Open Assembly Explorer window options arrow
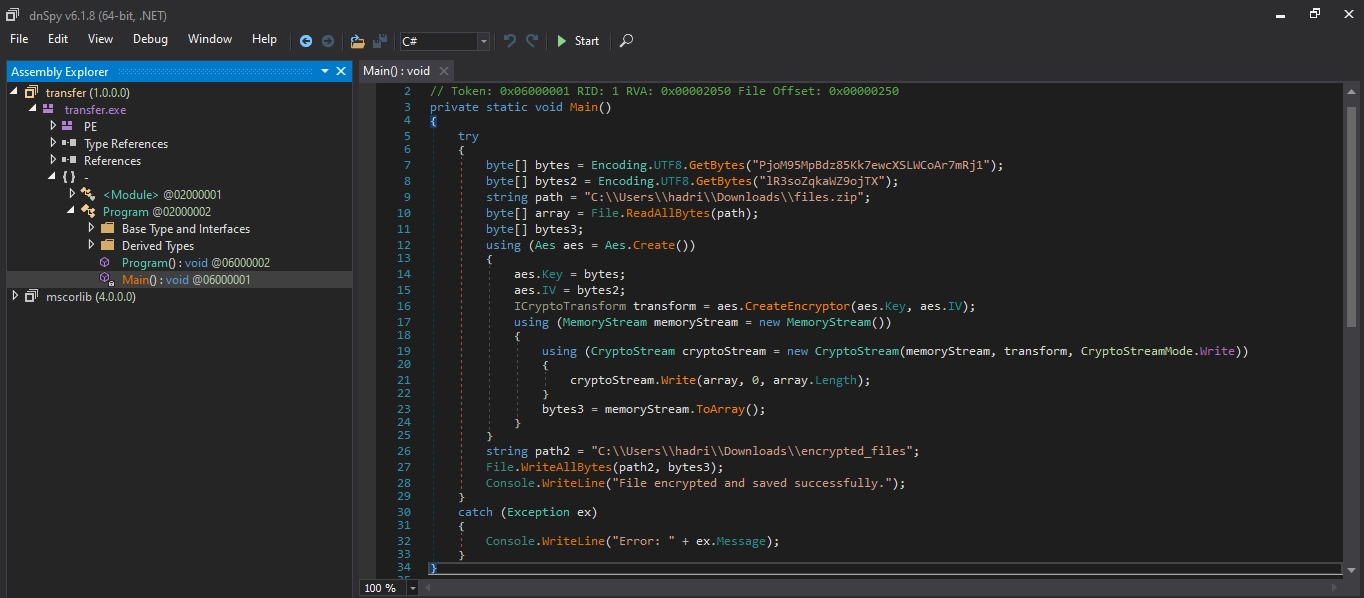The image size is (1364, 598). [x=325, y=71]
